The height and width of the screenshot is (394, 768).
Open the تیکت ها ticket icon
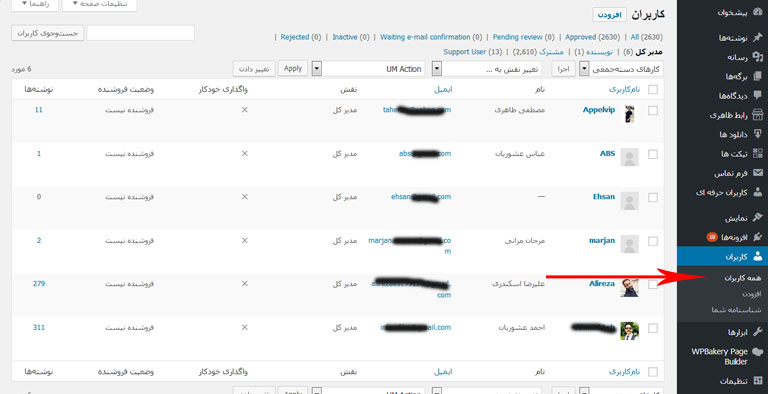click(x=757, y=153)
